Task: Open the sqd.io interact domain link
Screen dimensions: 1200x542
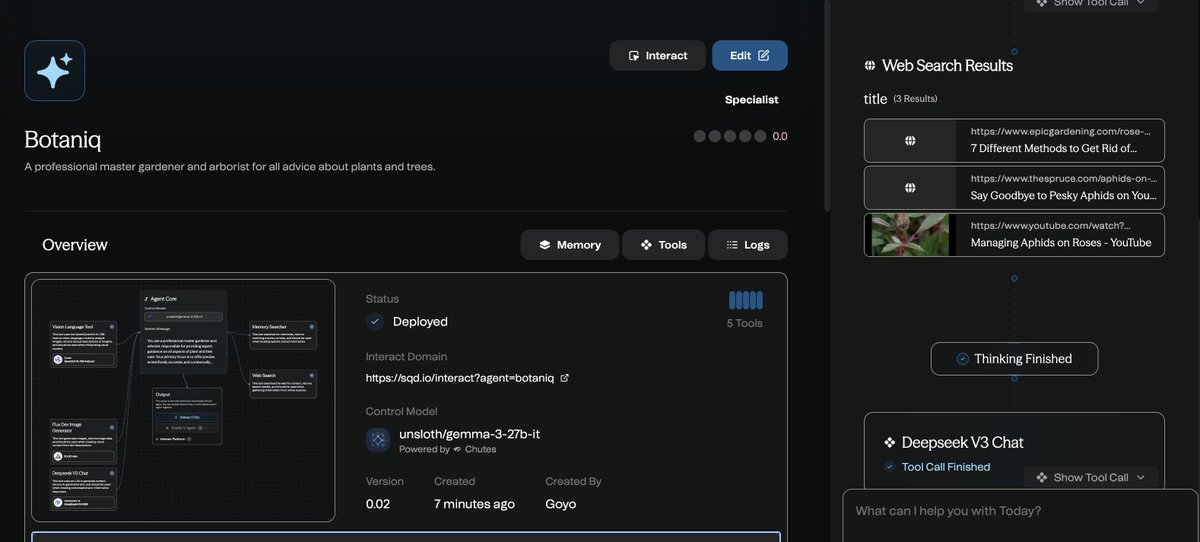Action: [x=460, y=379]
